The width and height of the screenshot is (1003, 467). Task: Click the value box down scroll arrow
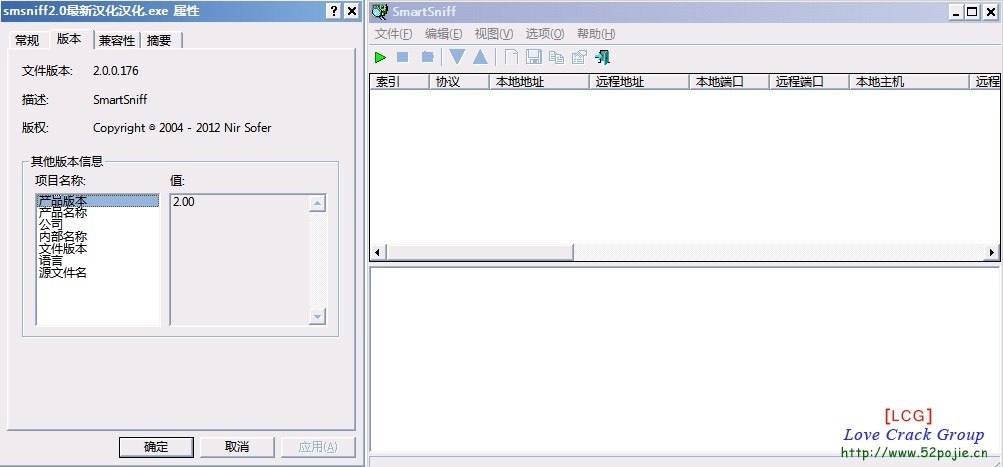[317, 316]
